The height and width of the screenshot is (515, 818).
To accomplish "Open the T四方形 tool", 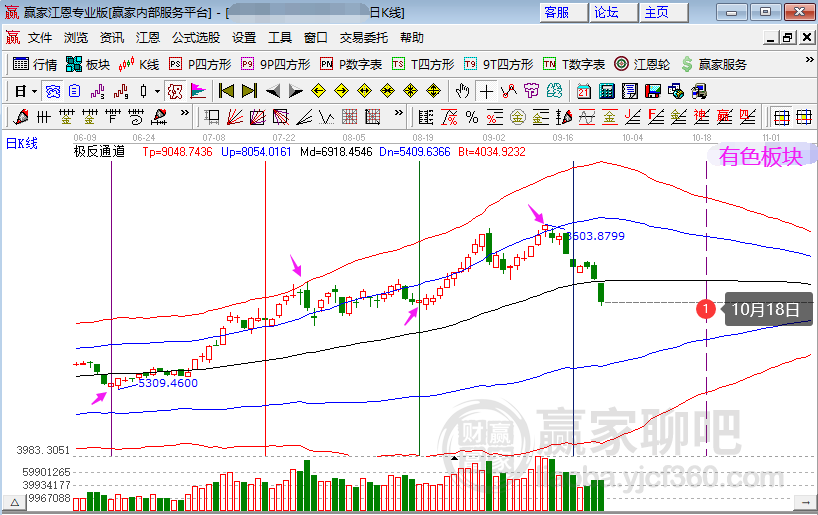I will [423, 64].
